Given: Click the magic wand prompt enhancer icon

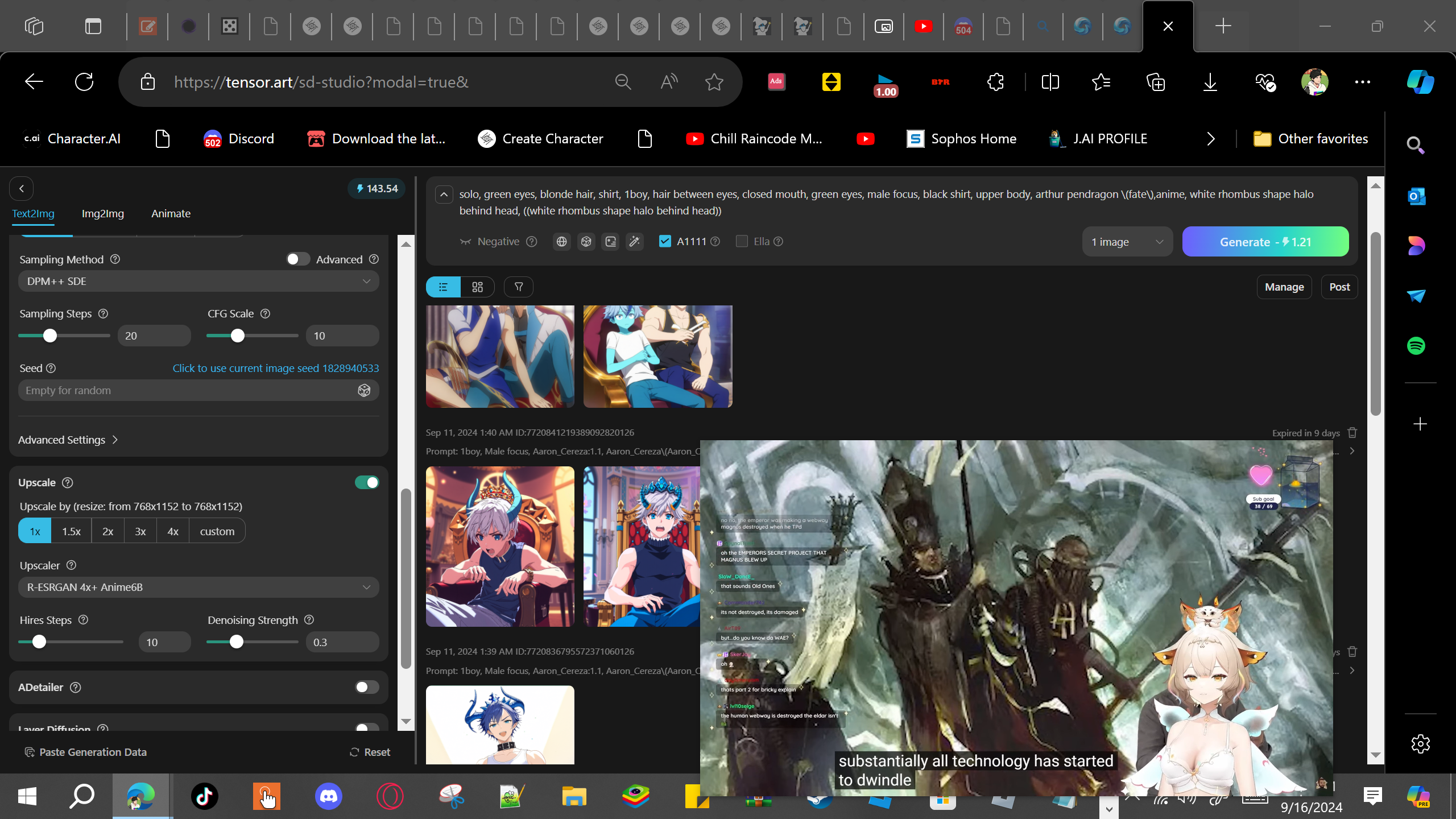Looking at the screenshot, I should pyautogui.click(x=635, y=242).
